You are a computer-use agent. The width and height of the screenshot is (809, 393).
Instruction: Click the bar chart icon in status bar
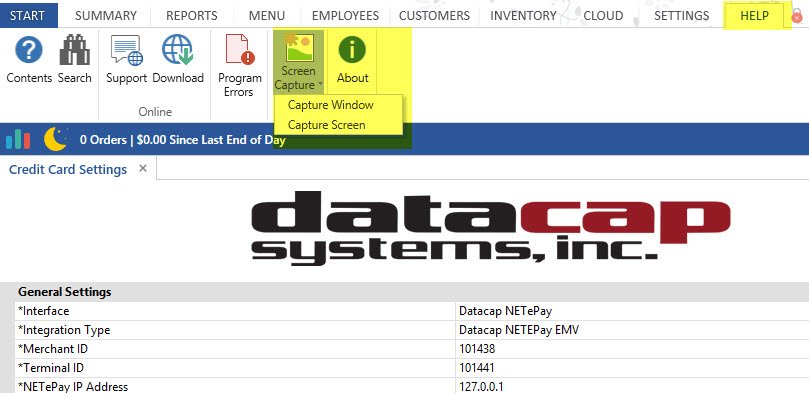pos(18,139)
